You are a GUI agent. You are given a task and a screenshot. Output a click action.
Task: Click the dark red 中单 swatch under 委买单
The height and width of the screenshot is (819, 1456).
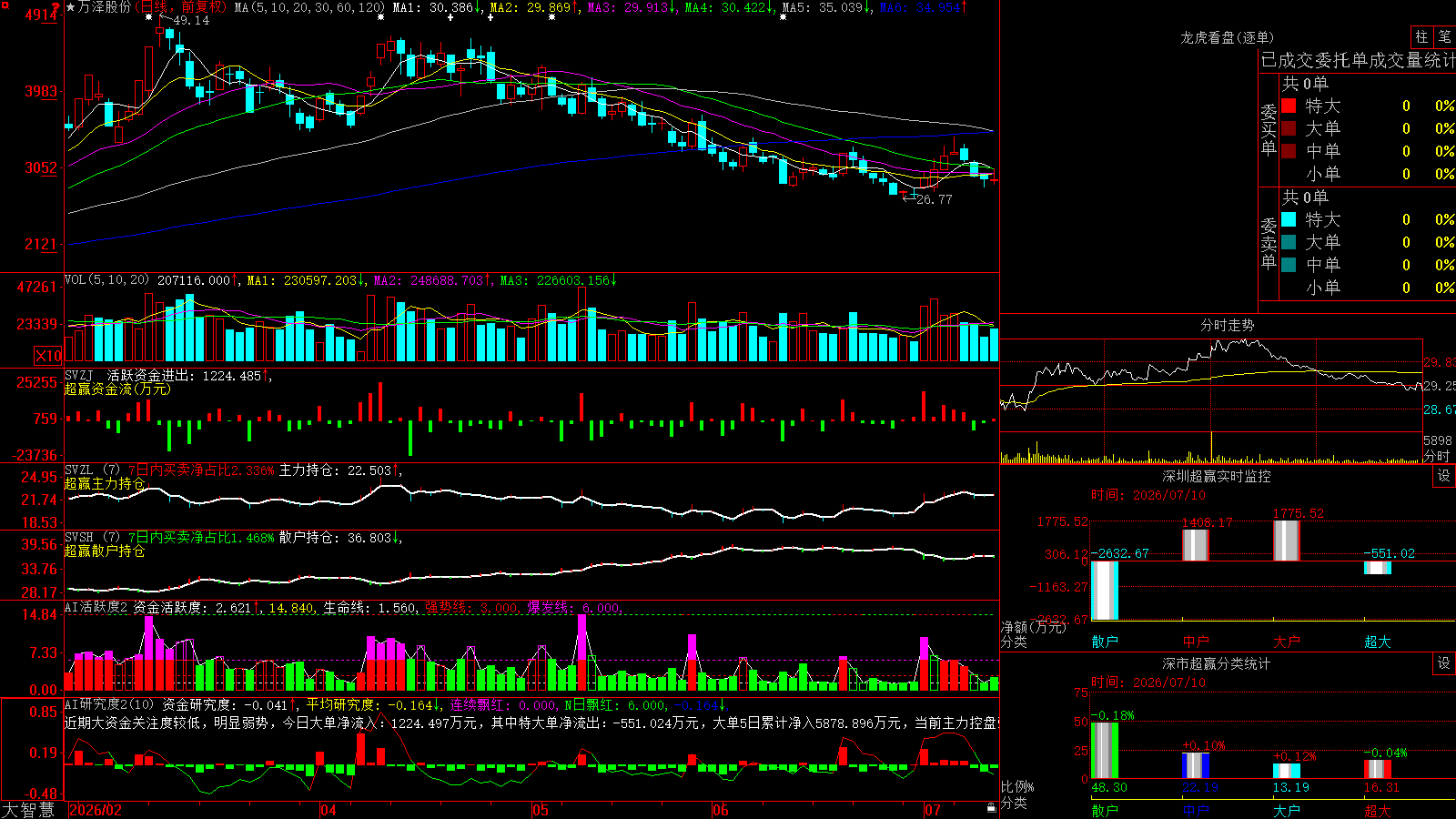1289,150
